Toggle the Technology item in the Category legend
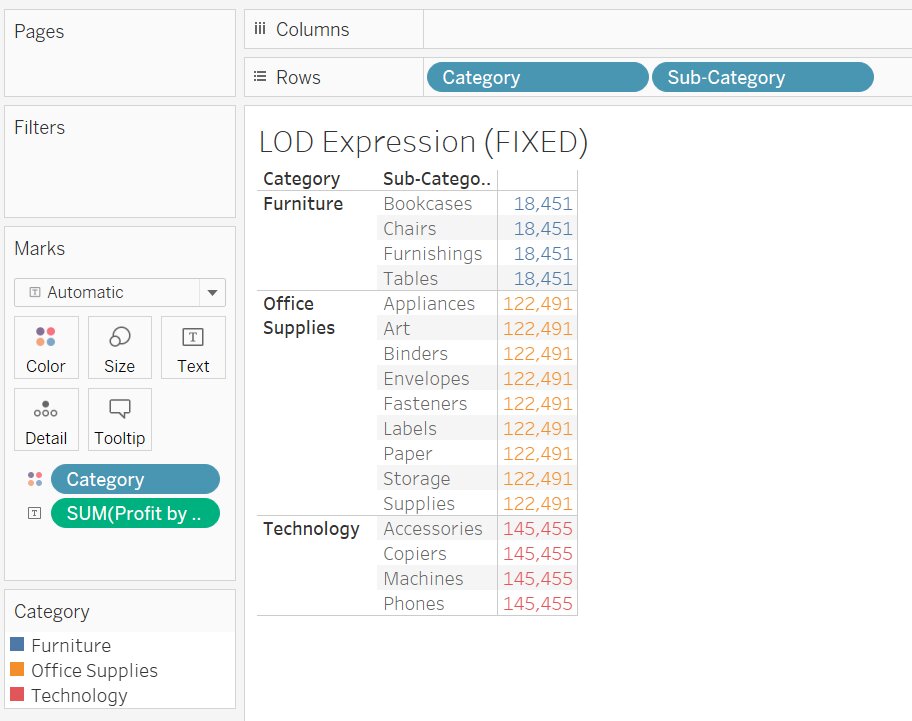This screenshot has height=721, width=912. (x=76, y=695)
